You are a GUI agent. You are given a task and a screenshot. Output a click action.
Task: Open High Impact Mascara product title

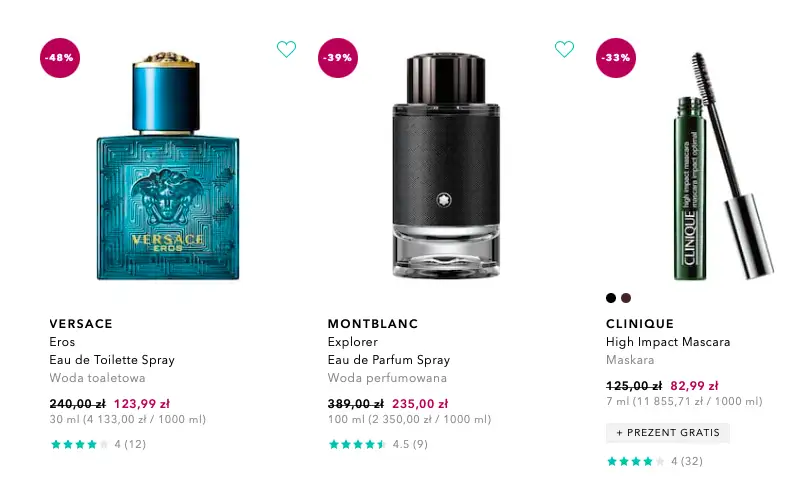668,342
